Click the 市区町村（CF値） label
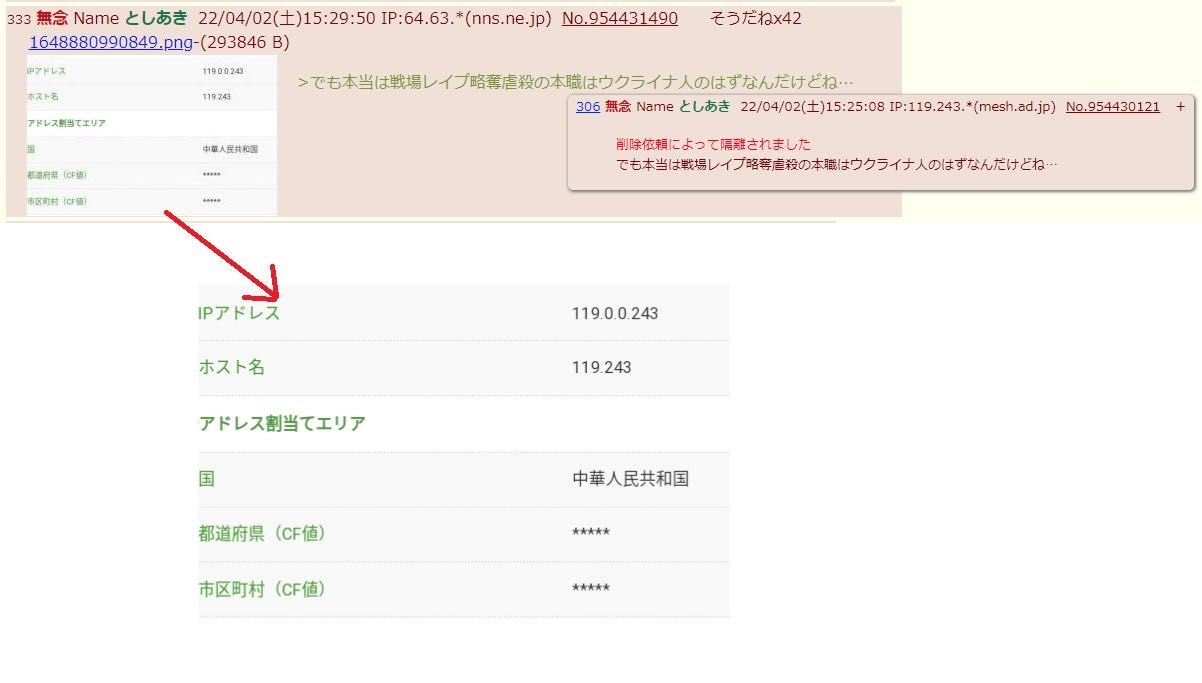 pyautogui.click(x=263, y=589)
